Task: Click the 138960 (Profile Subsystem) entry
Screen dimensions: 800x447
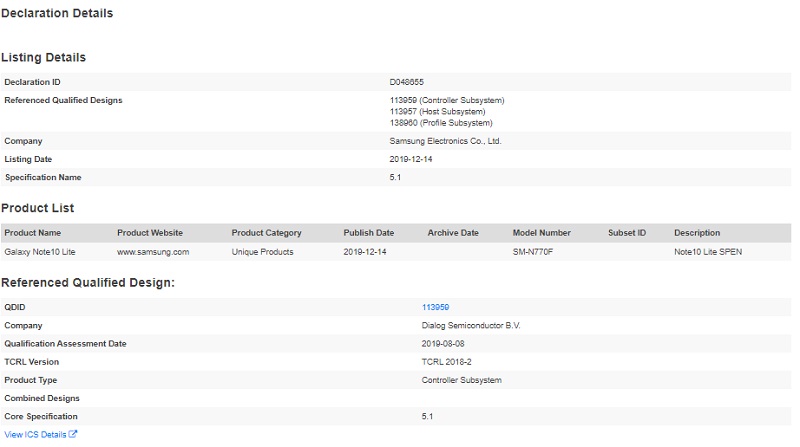Action: (441, 123)
